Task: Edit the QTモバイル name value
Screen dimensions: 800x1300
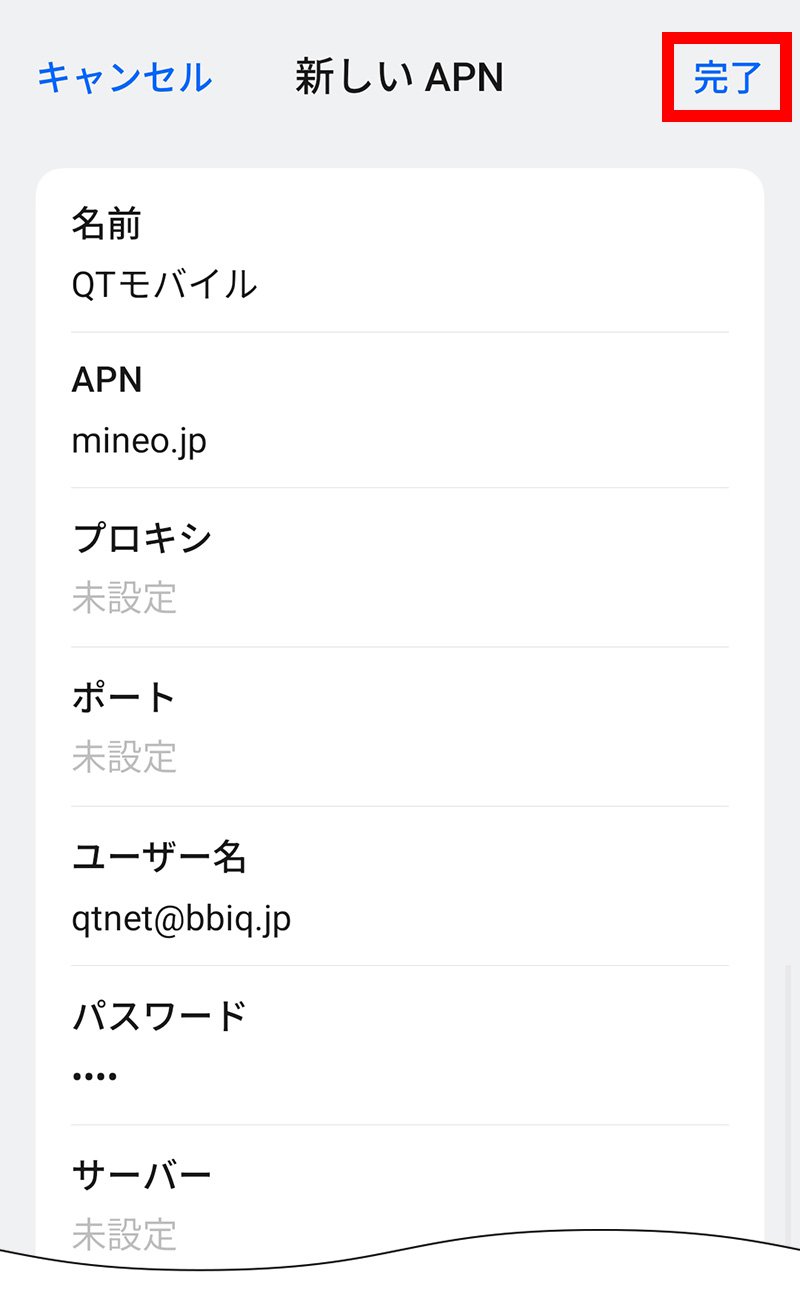Action: click(164, 285)
